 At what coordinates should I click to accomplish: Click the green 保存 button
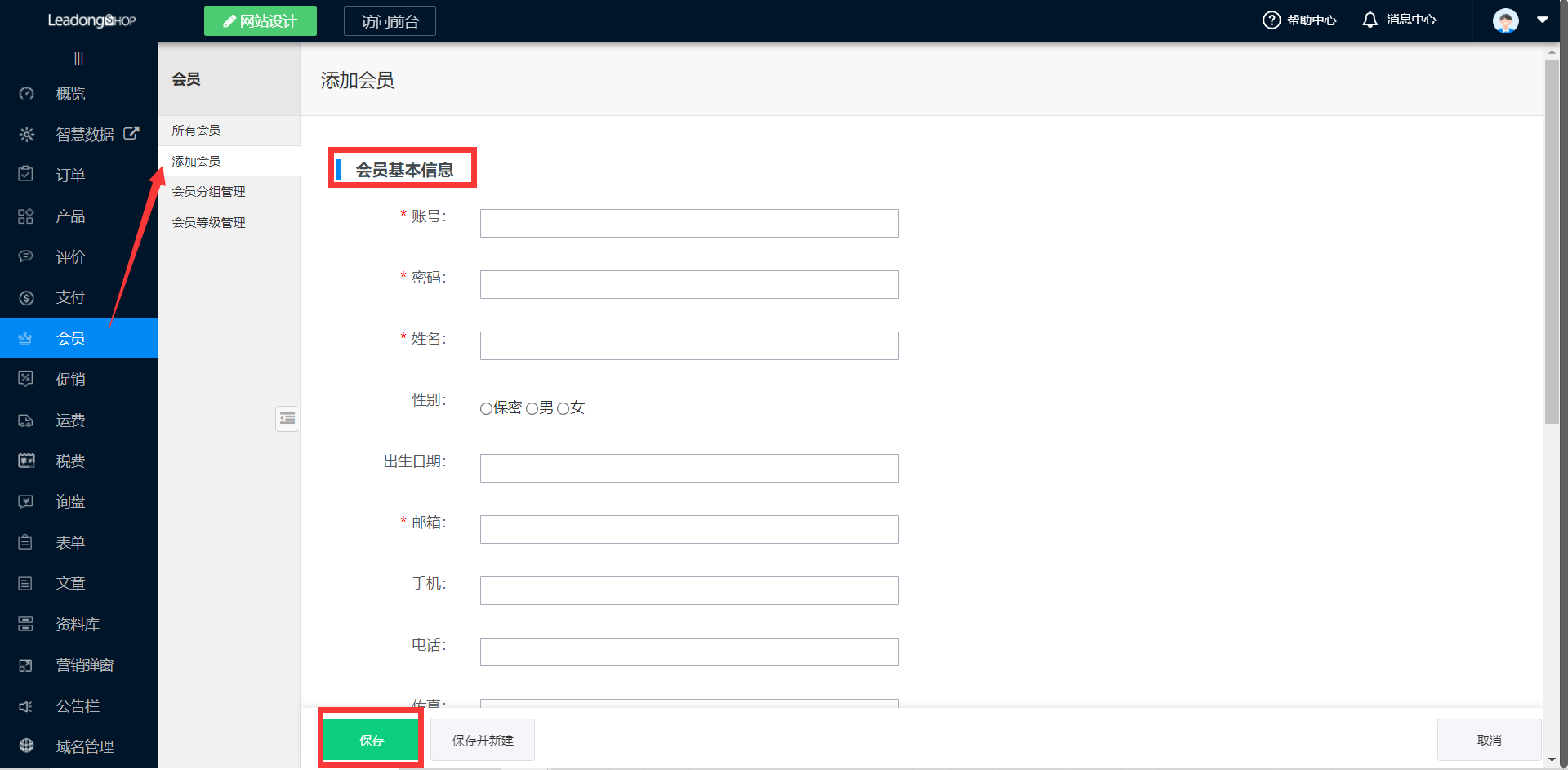click(372, 740)
